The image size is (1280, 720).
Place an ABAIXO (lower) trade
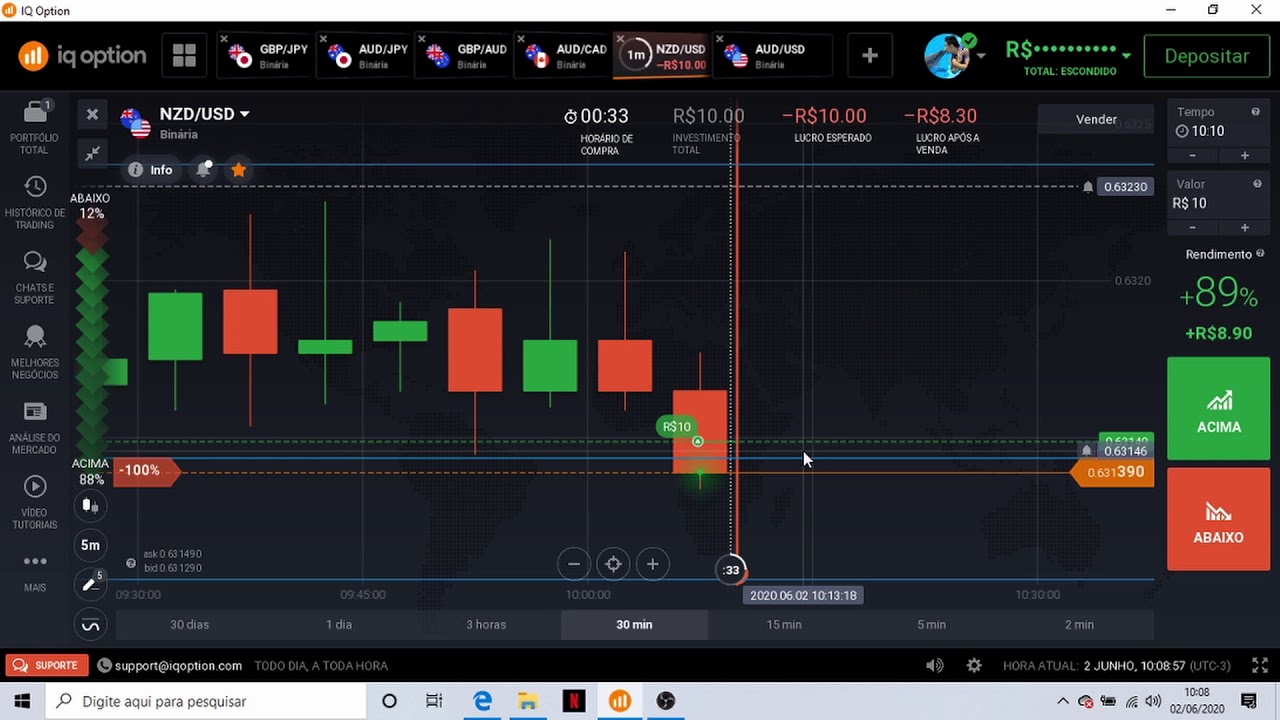(1218, 519)
